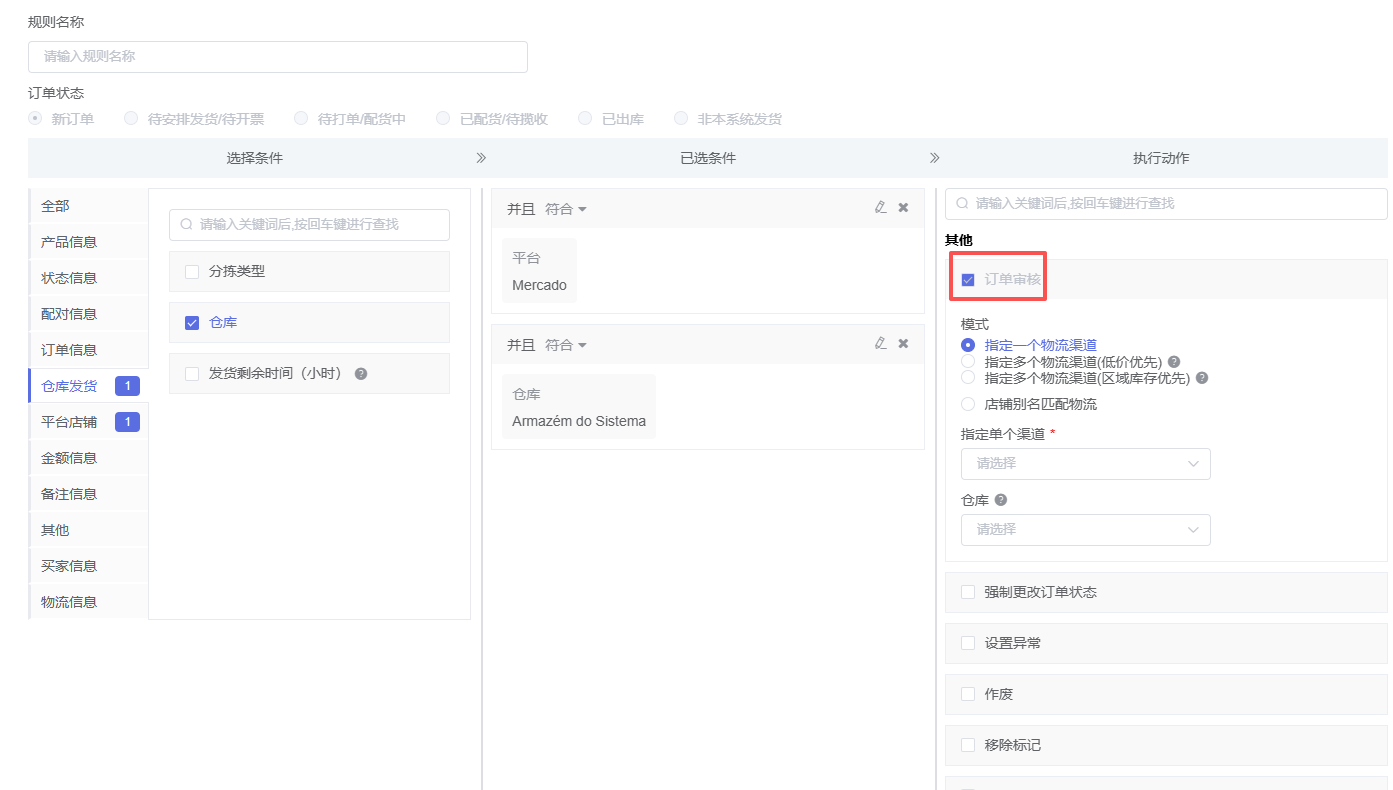Switch to 产品信息 category tab
1393x790 pixels.
(69, 242)
